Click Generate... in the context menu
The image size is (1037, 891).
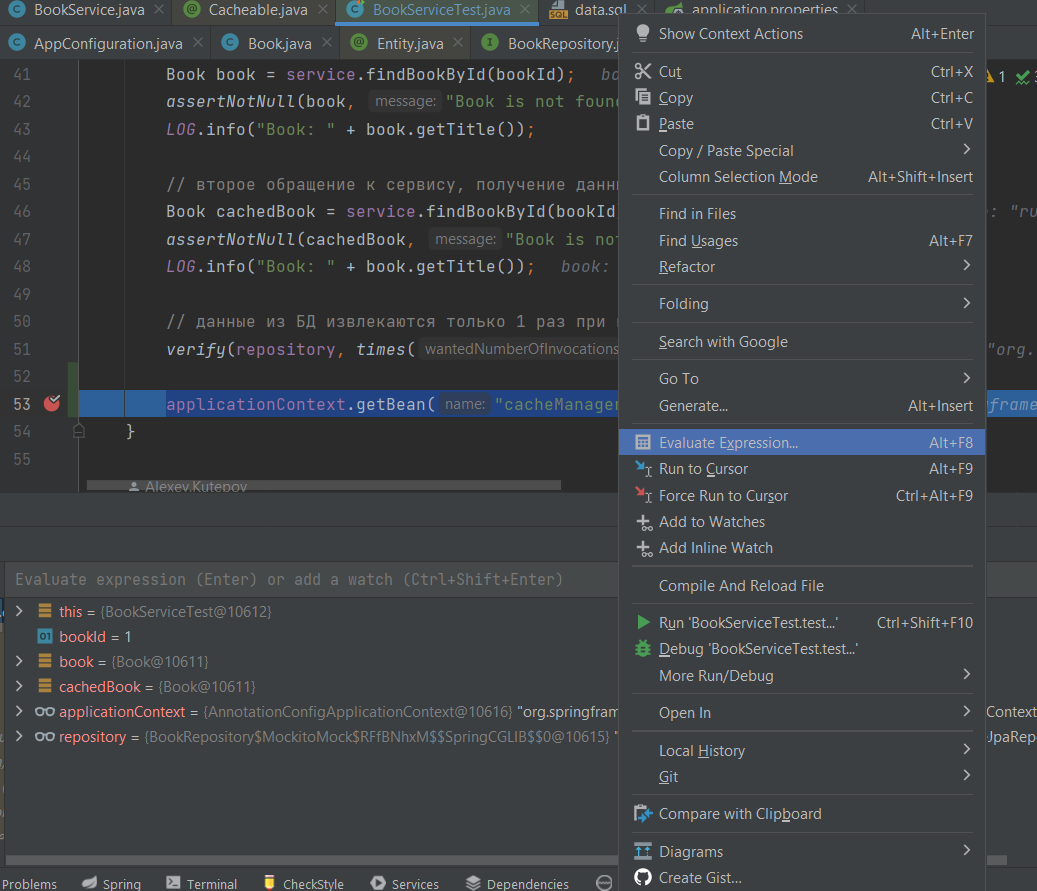(802, 405)
